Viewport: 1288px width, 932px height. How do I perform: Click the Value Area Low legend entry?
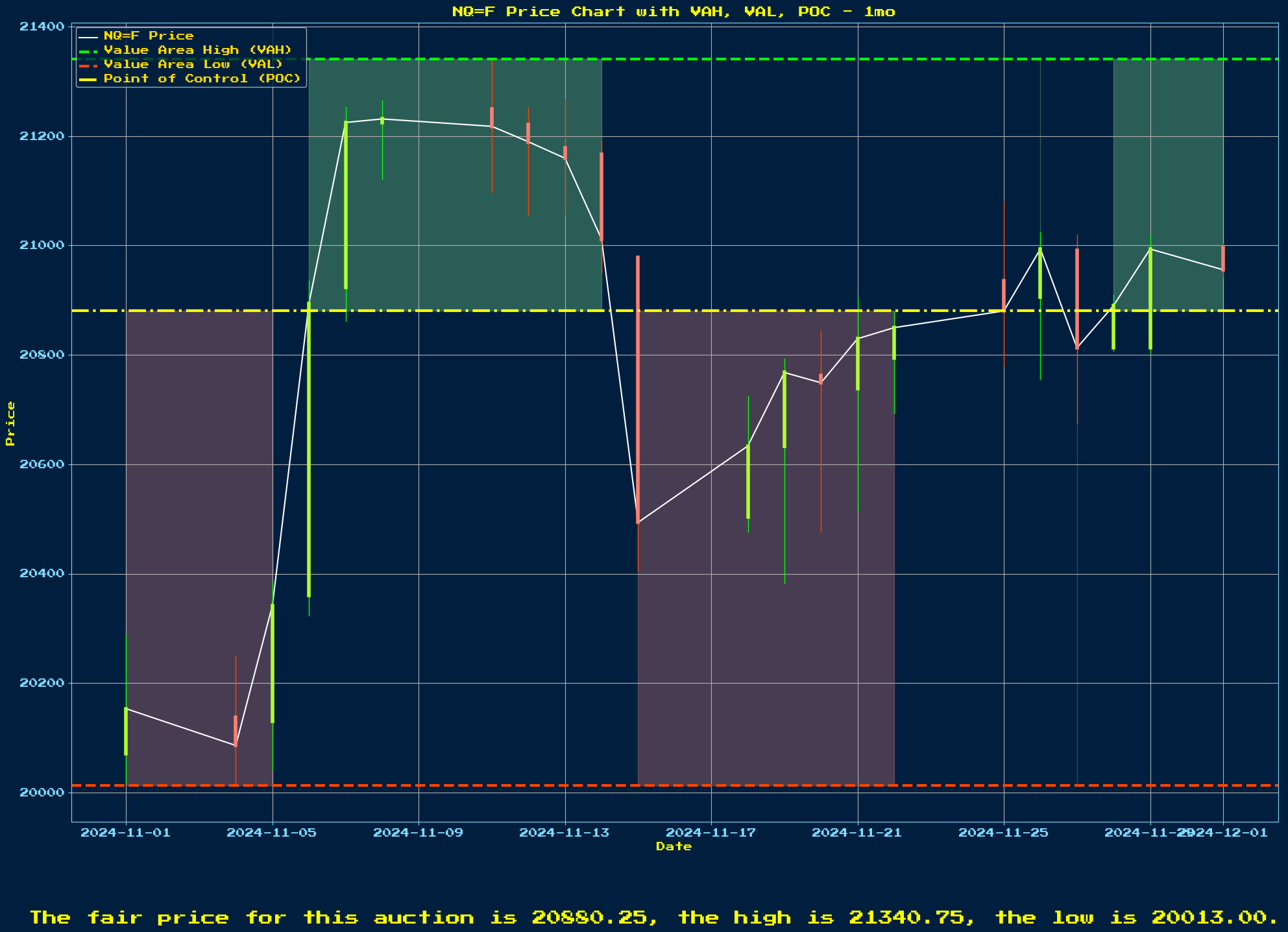point(193,64)
